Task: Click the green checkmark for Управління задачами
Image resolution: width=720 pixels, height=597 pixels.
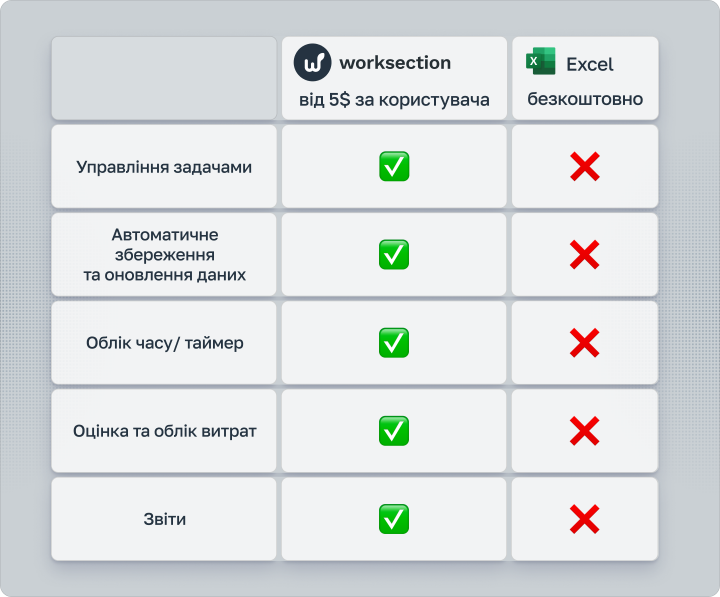Action: 394,166
